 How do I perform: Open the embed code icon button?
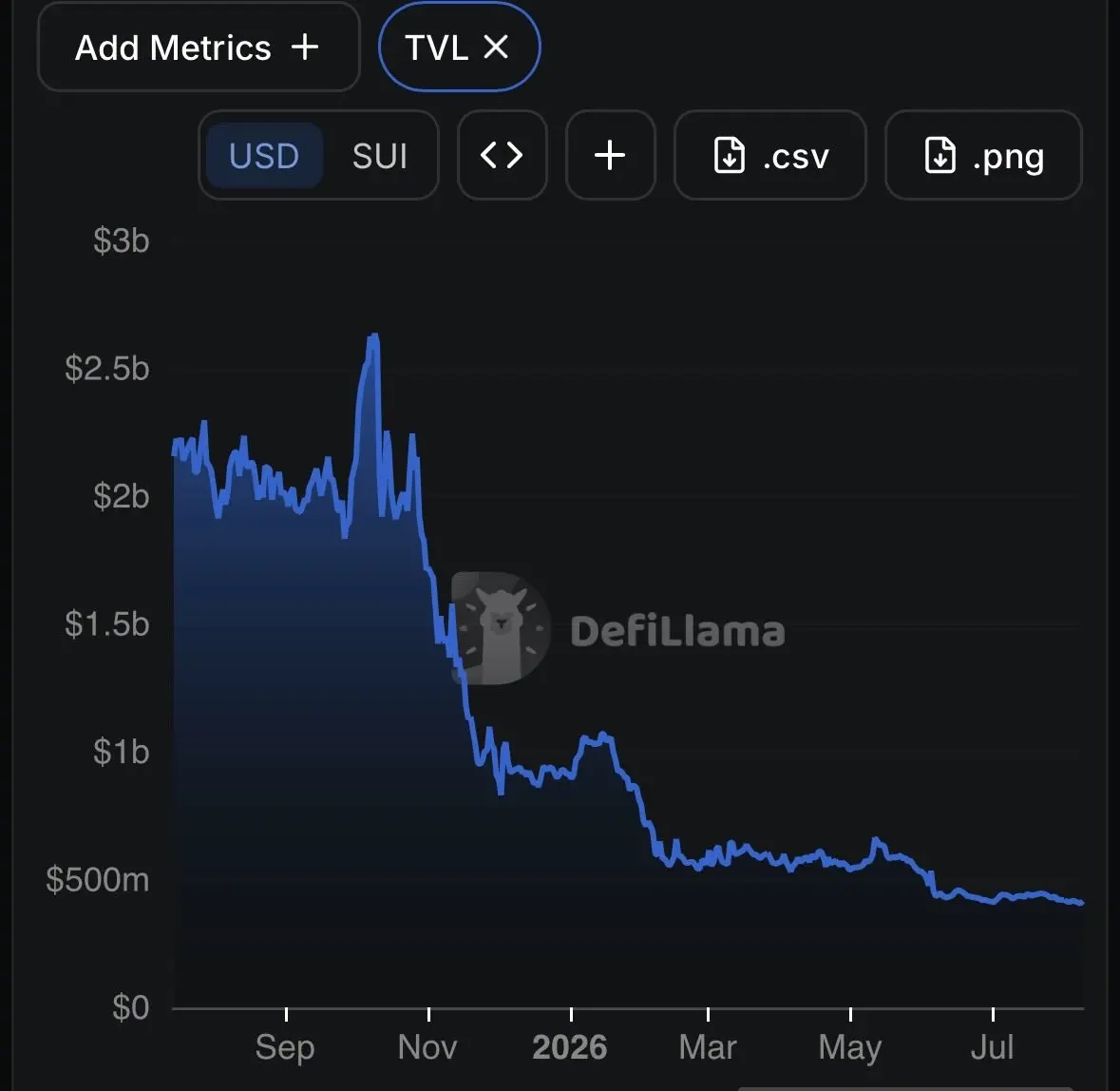[503, 155]
